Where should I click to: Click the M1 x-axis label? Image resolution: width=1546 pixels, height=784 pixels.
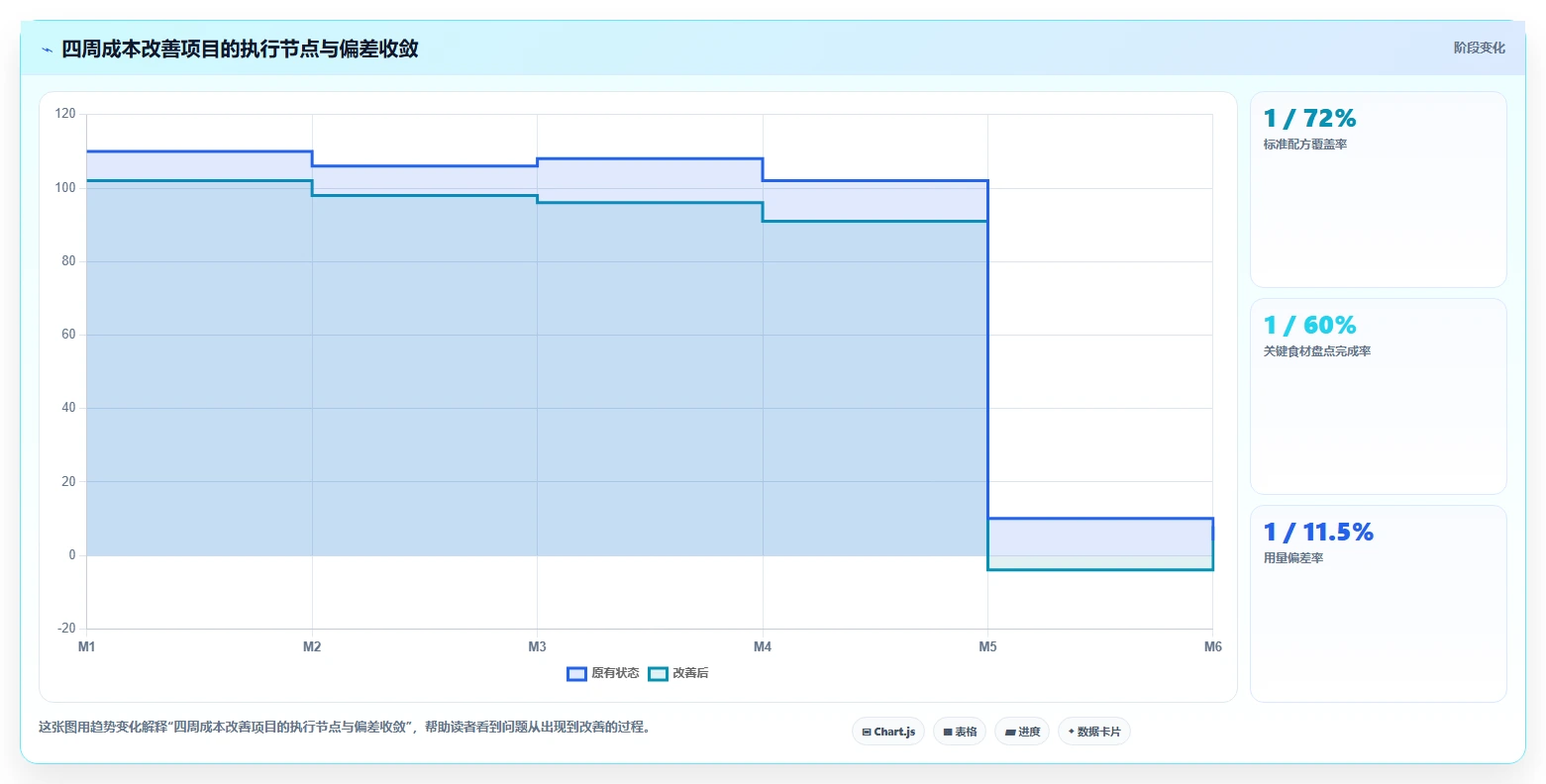click(x=87, y=646)
